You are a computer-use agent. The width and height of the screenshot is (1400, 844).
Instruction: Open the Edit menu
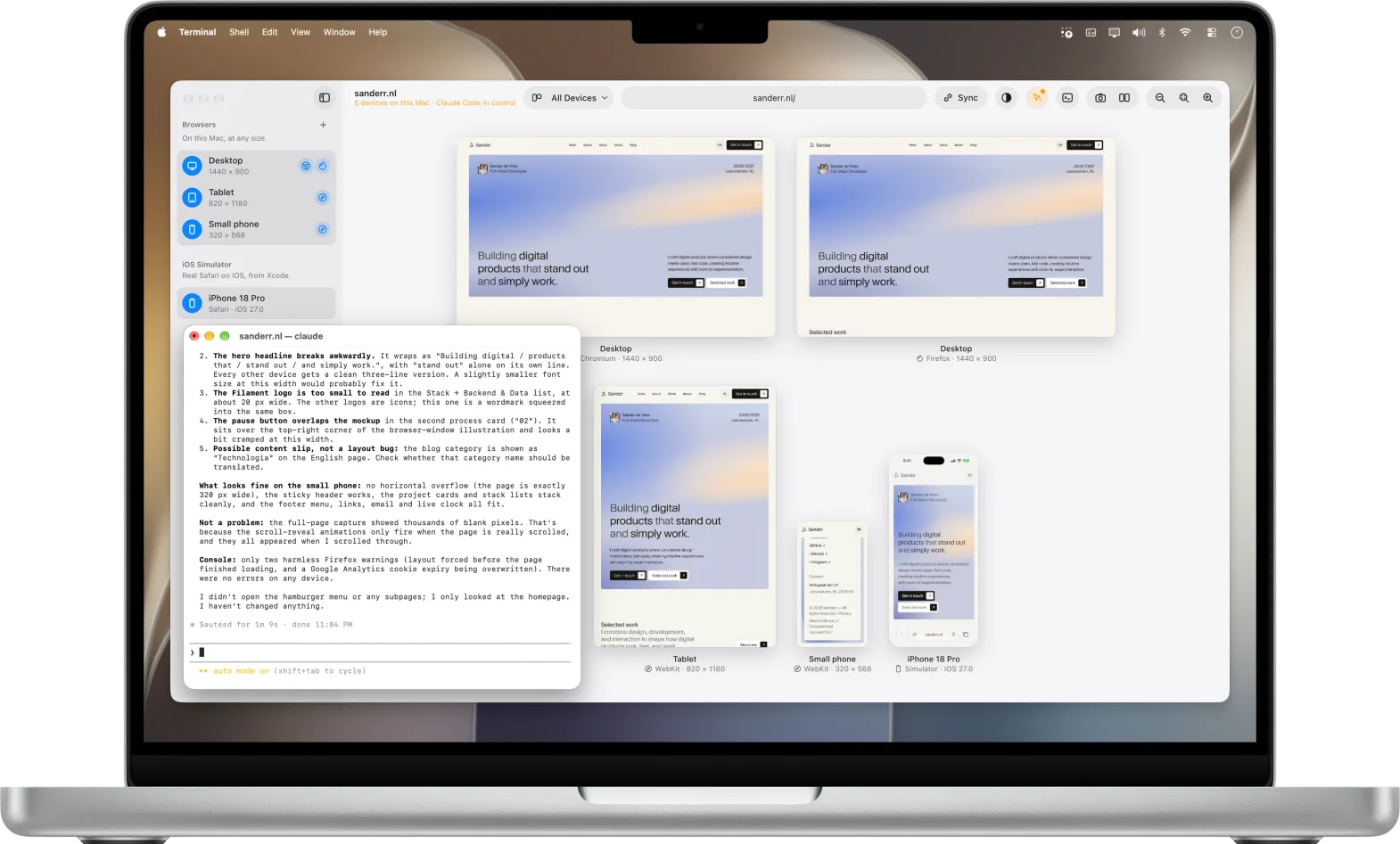click(270, 32)
